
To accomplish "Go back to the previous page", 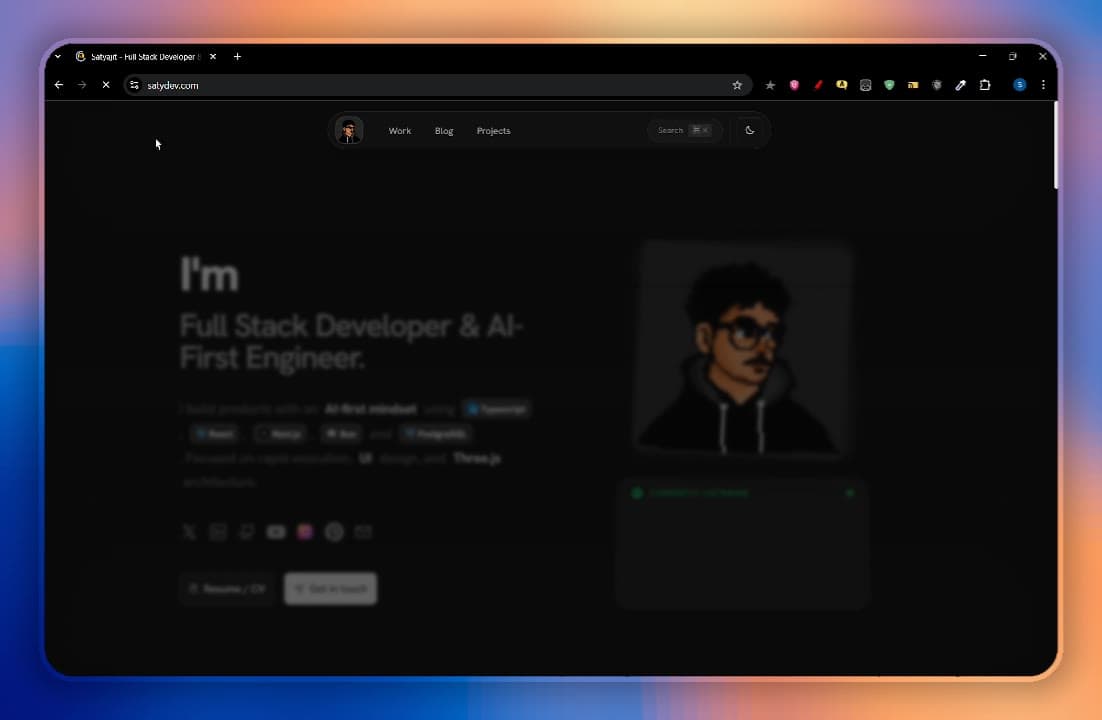I will tap(59, 85).
